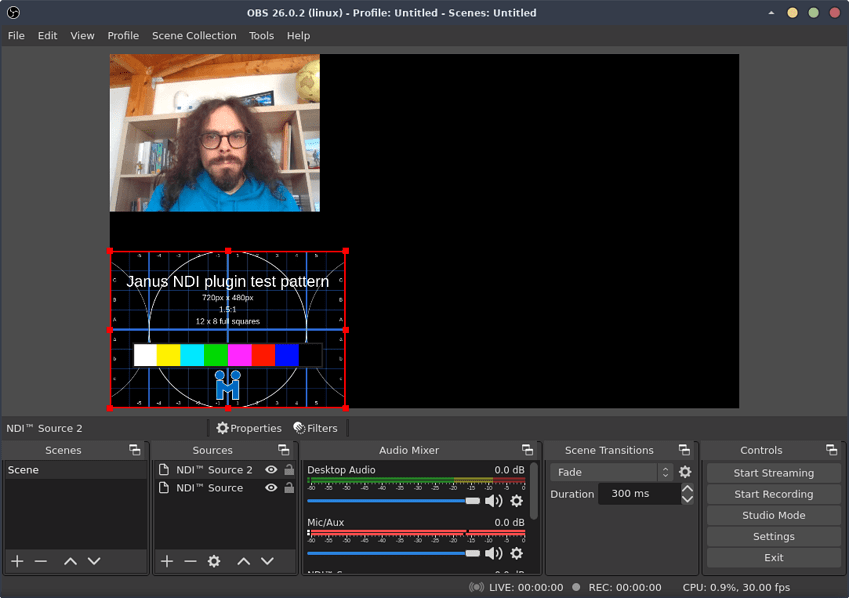Open the File menu

pyautogui.click(x=16, y=36)
